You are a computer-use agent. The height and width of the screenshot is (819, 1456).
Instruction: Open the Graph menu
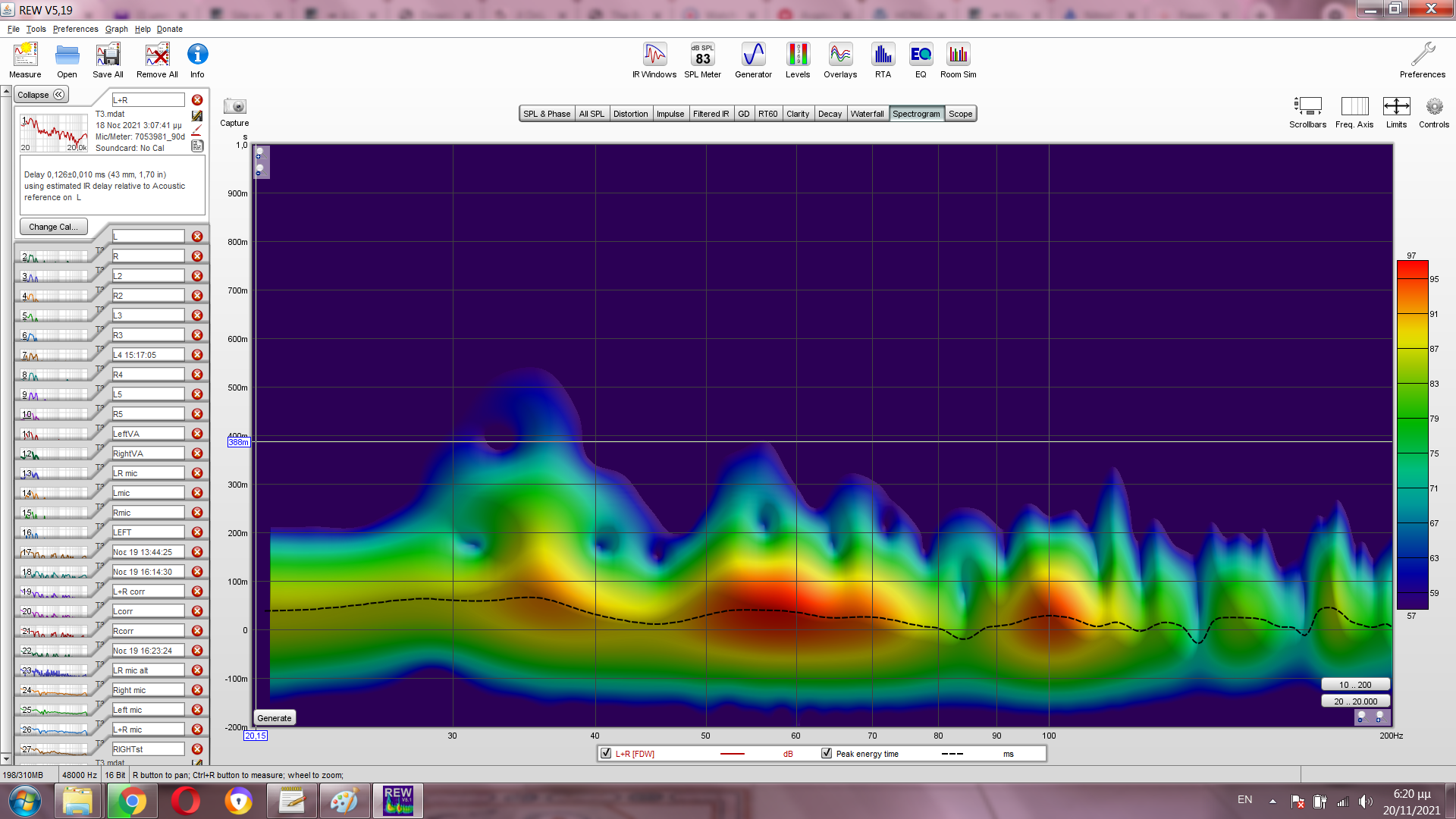116,29
